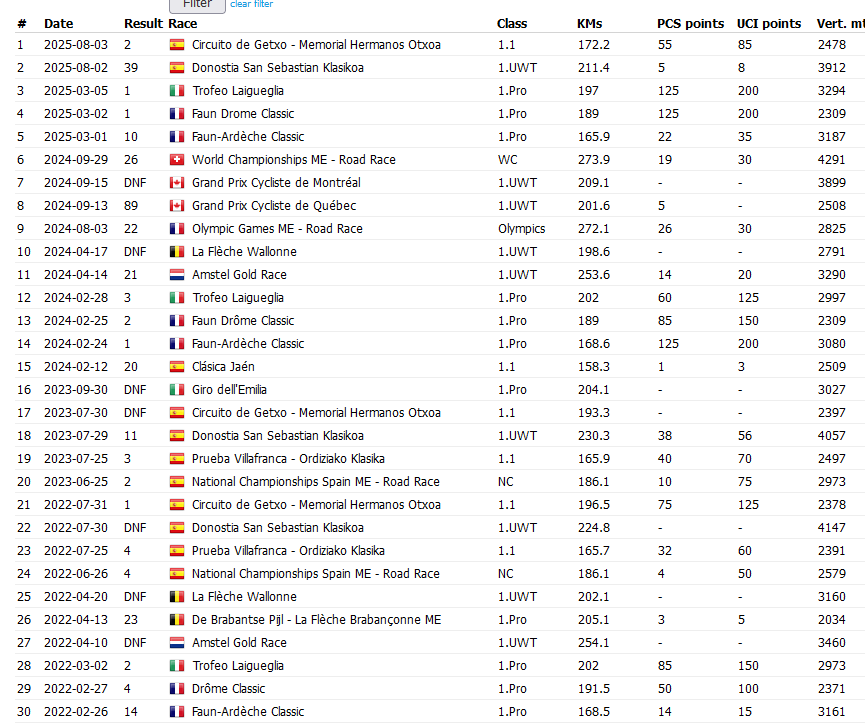Viewport: 865px width, 724px height.
Task: Click France flag beside Drôme Classic 2022
Action: click(177, 689)
